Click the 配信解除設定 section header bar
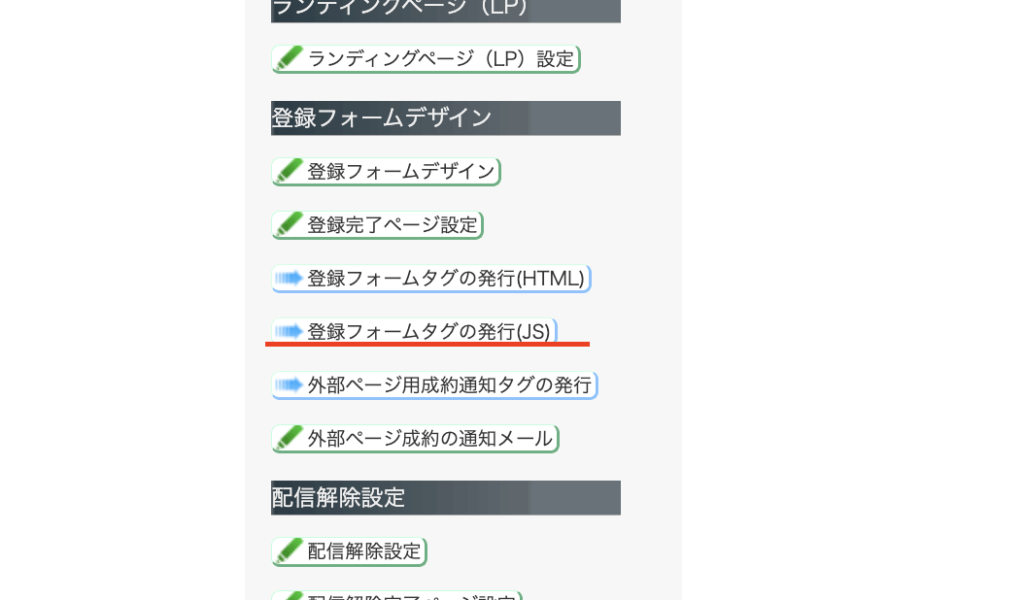 point(446,498)
